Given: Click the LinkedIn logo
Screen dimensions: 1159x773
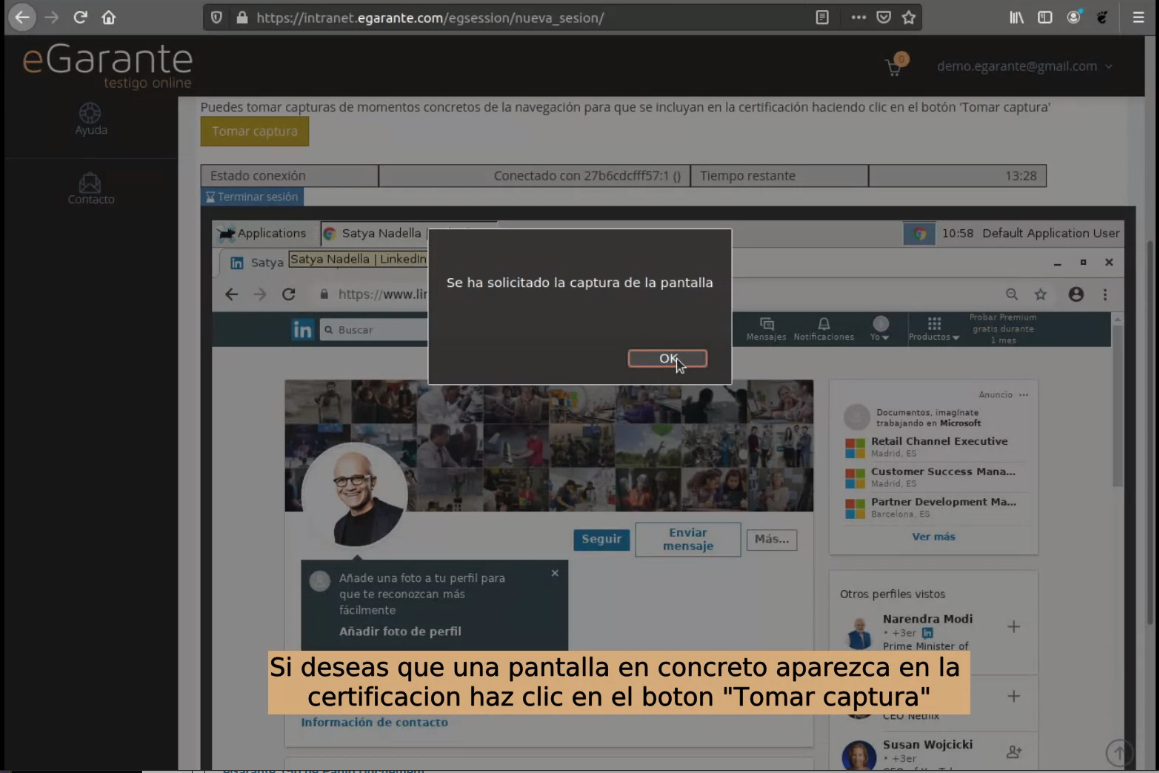Looking at the screenshot, I should point(302,330).
